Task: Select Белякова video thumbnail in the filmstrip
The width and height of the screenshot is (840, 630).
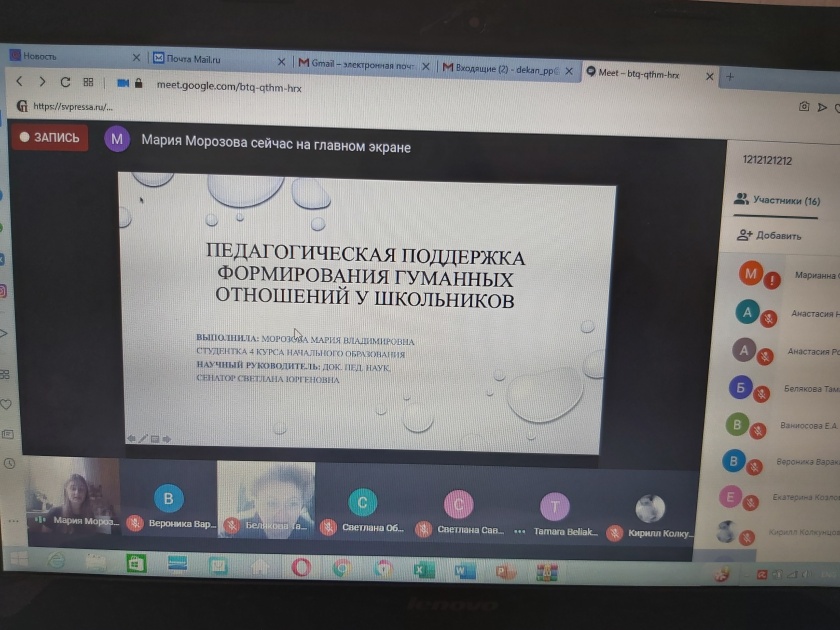Action: pos(266,500)
